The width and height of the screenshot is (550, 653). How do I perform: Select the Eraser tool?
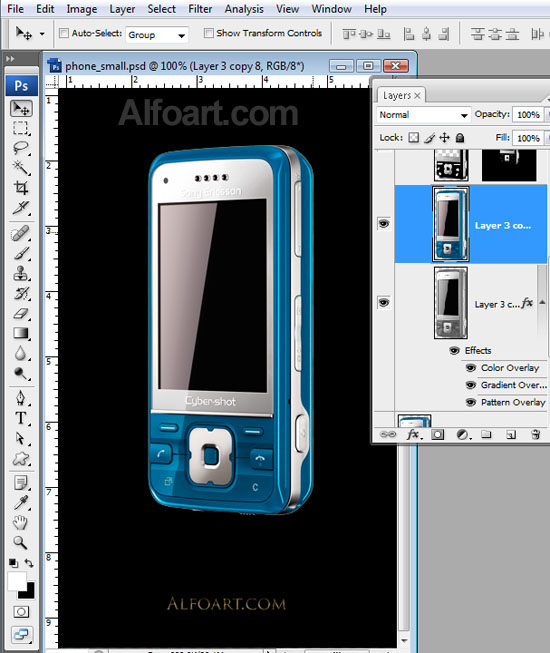pyautogui.click(x=21, y=313)
